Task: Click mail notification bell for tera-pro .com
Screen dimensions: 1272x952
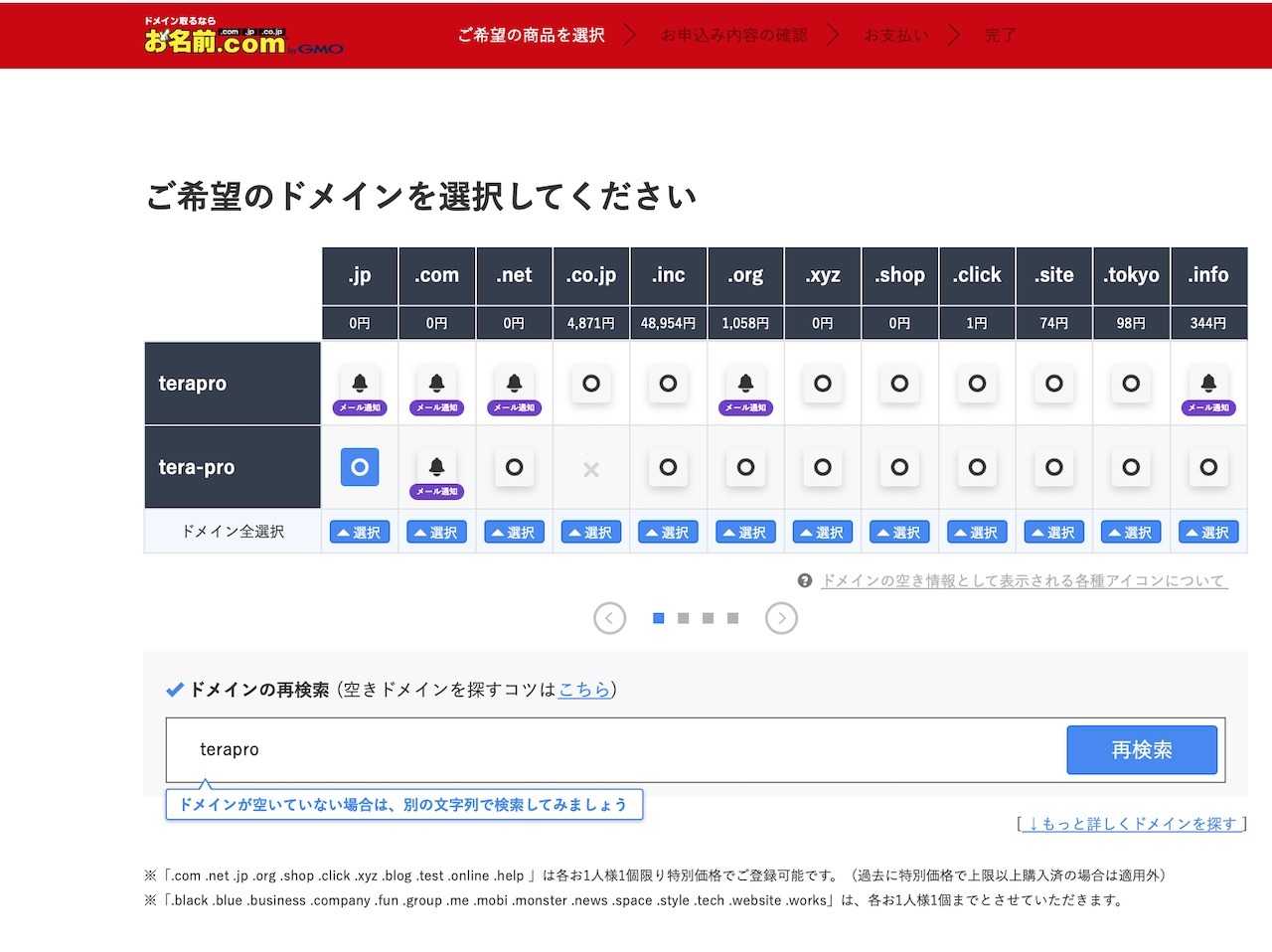Action: click(436, 468)
